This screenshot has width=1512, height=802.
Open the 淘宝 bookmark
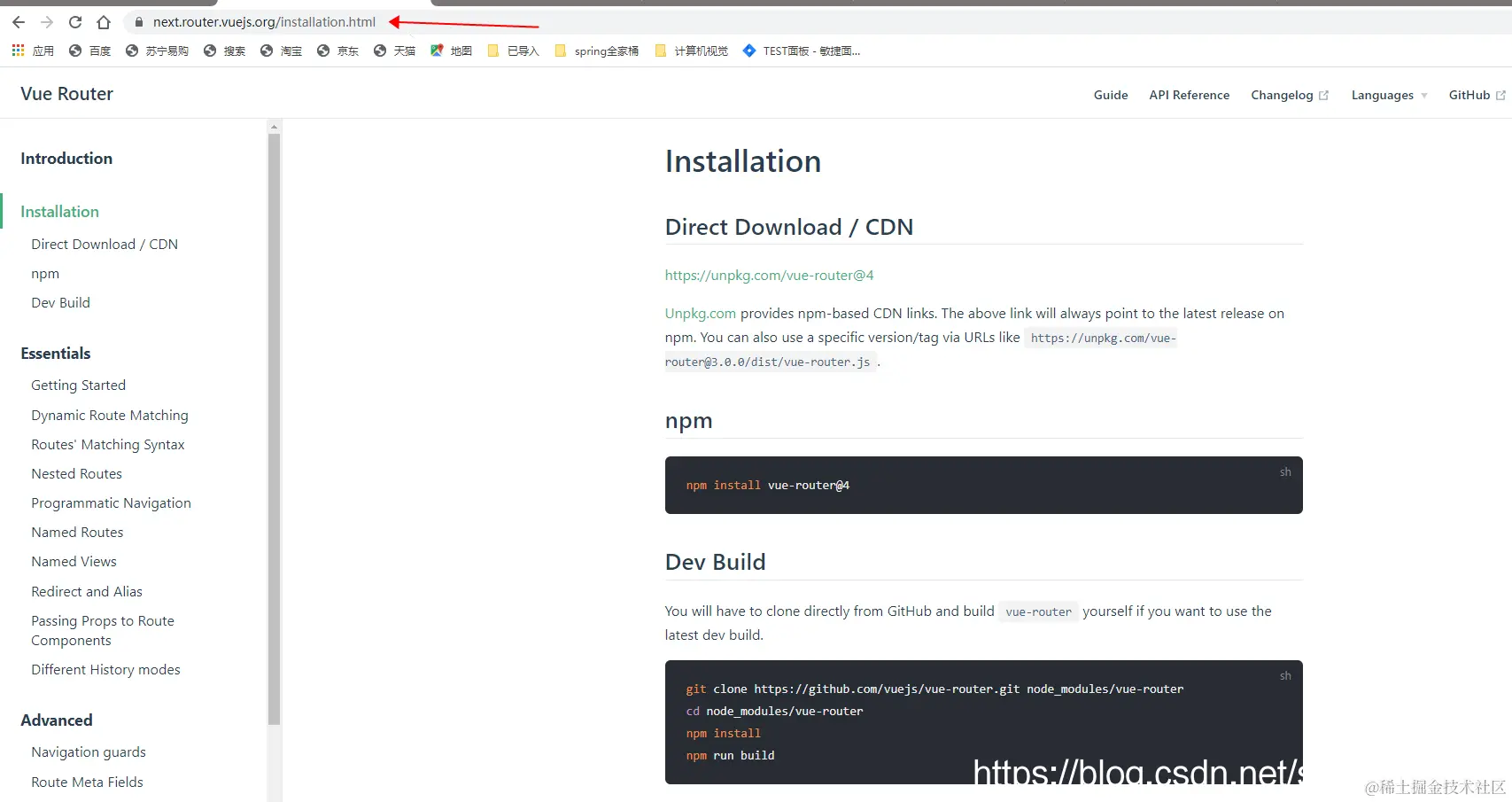[x=282, y=51]
